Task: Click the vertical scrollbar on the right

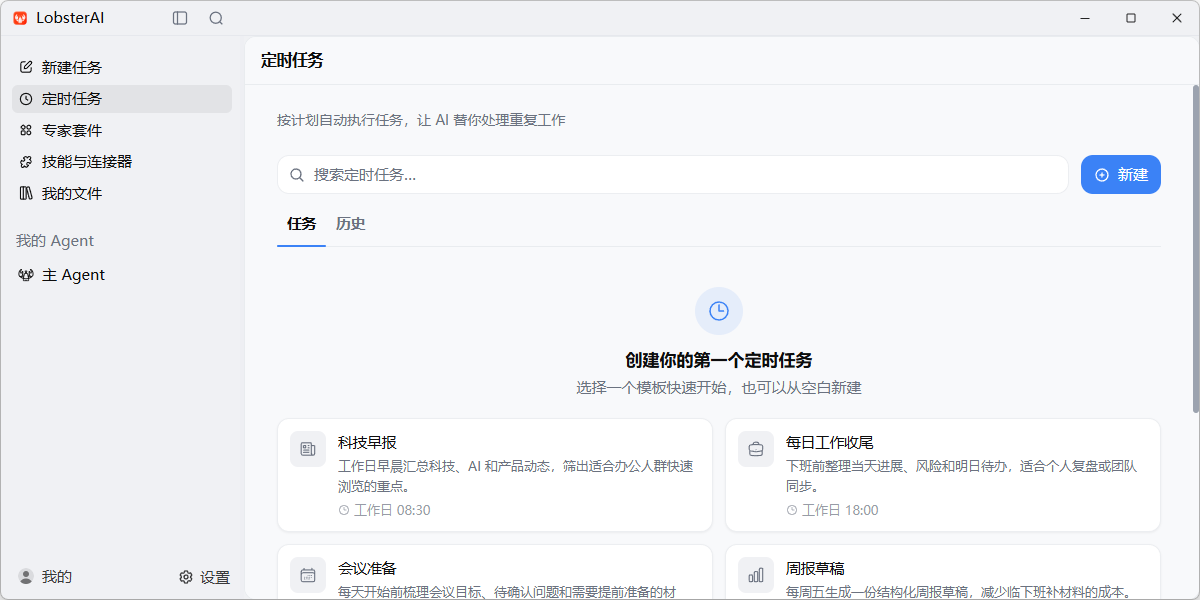Action: [x=1196, y=250]
